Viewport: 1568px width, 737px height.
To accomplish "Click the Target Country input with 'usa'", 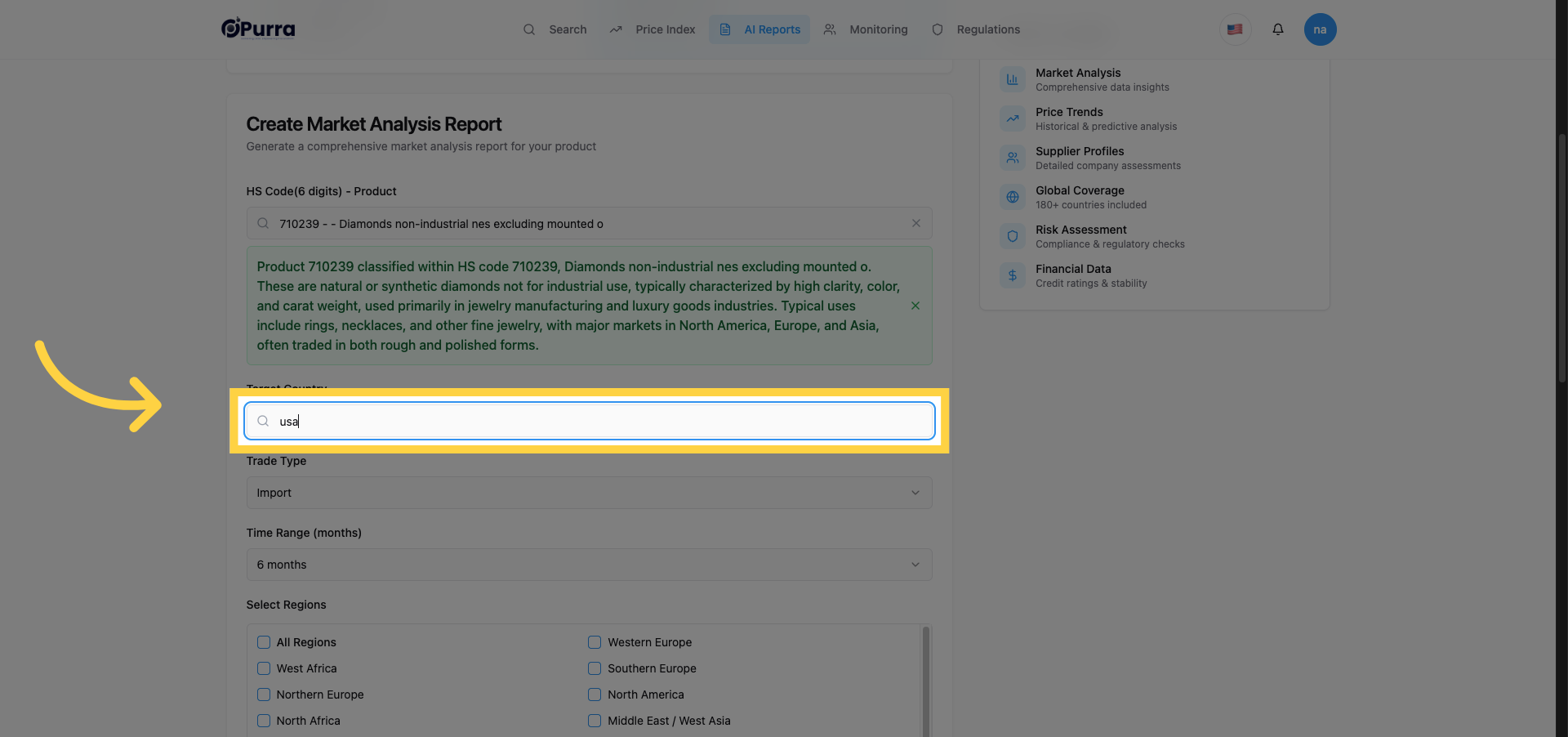I will [589, 421].
